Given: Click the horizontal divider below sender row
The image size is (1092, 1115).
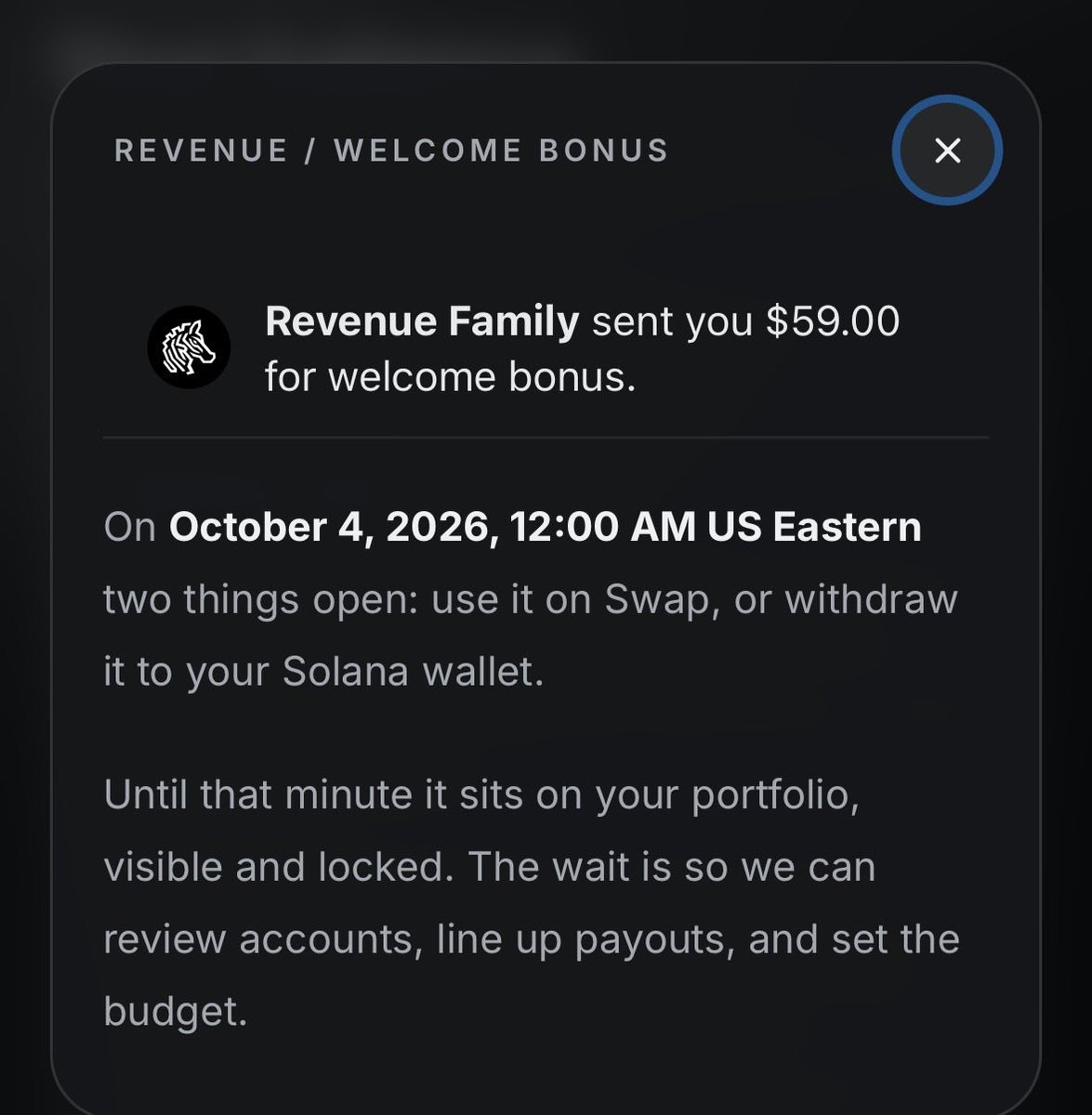Looking at the screenshot, I should pos(546,437).
